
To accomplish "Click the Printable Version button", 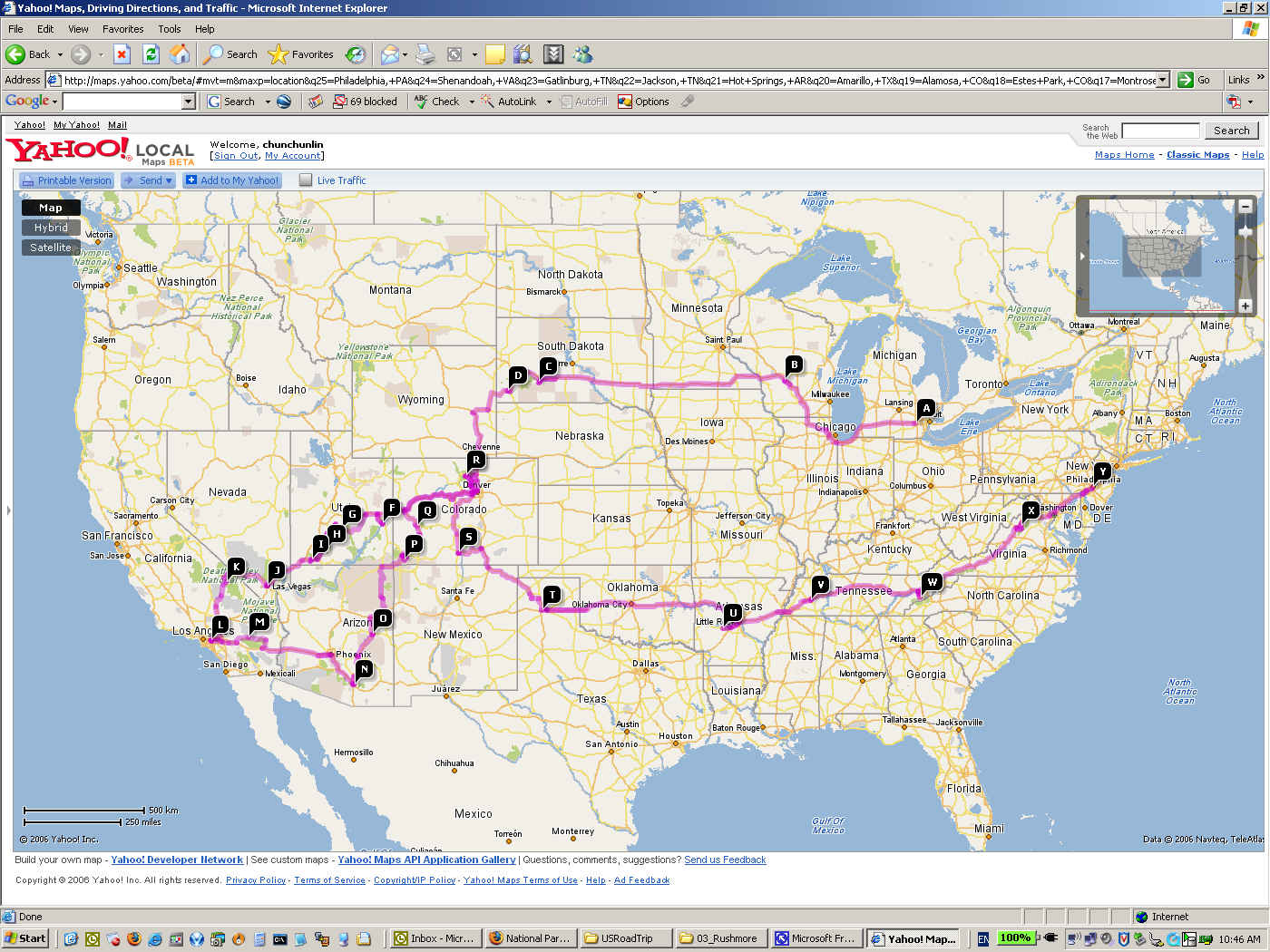I will pyautogui.click(x=66, y=180).
